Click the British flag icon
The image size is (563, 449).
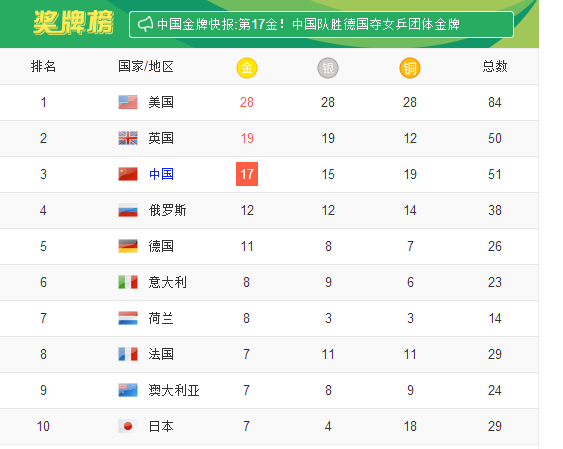[128, 138]
